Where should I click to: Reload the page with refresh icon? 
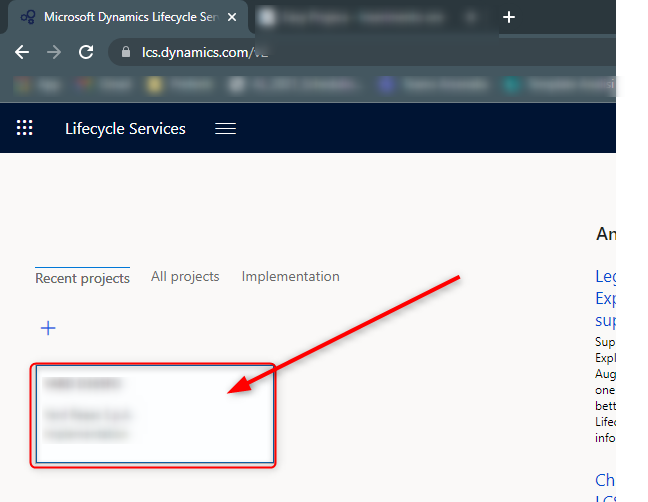86,52
